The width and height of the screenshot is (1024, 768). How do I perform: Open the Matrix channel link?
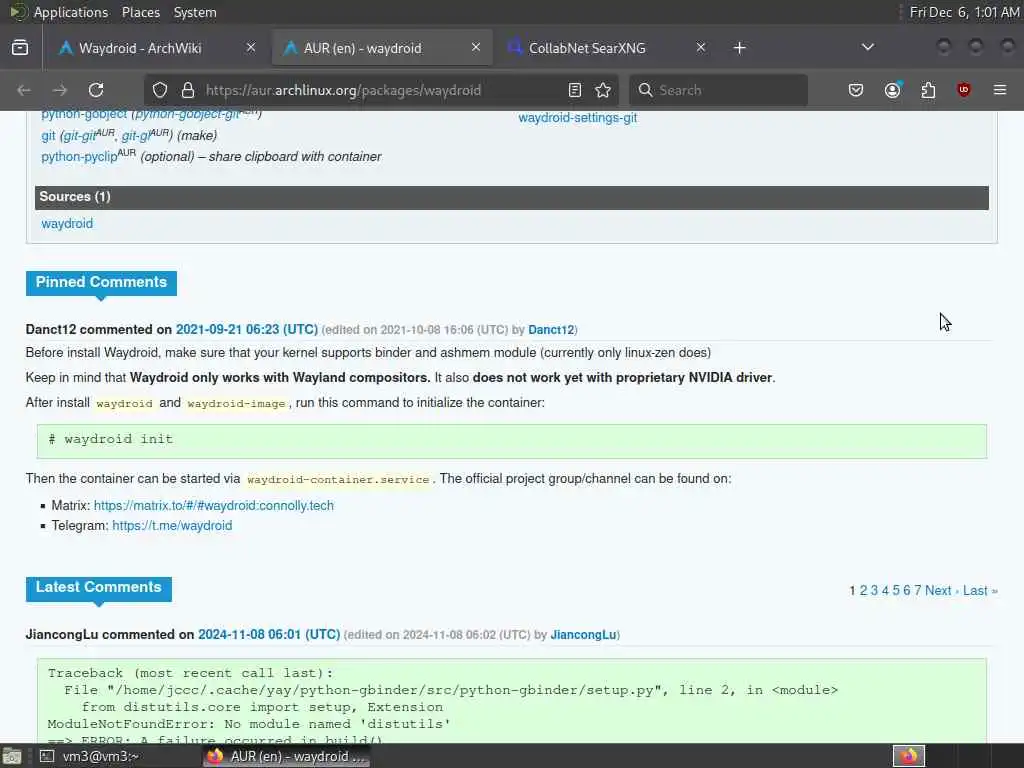[214, 505]
